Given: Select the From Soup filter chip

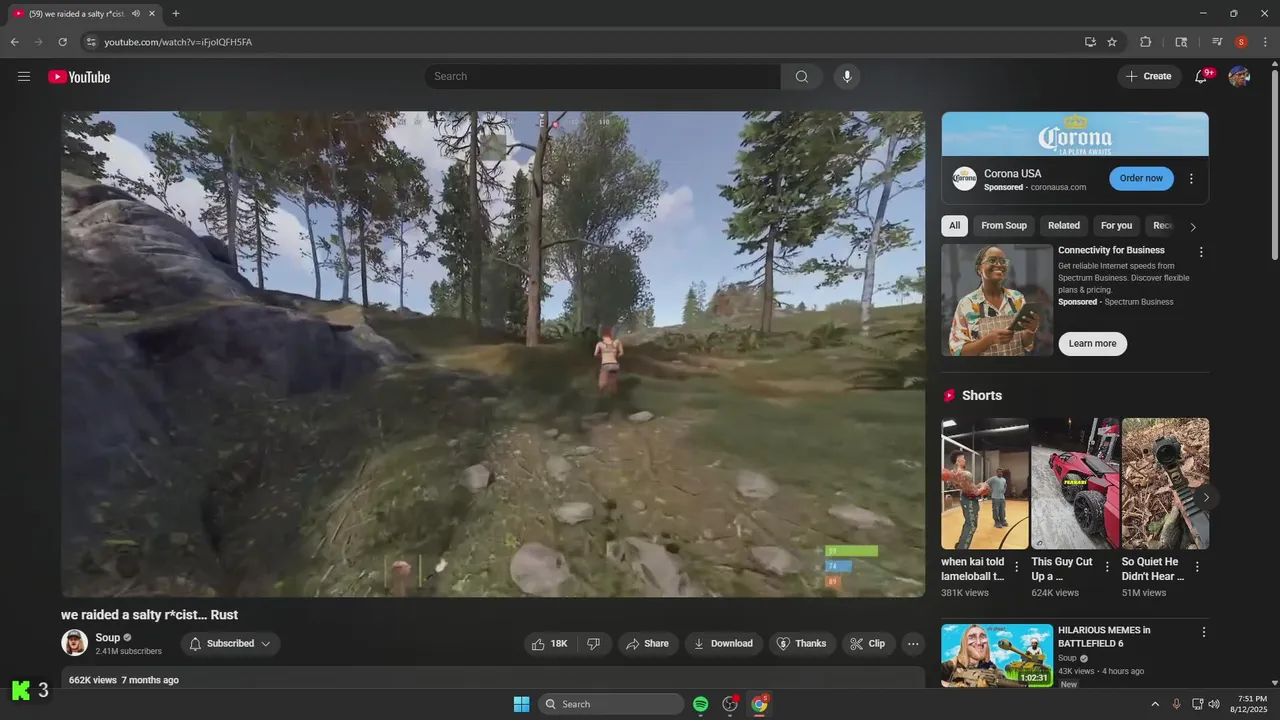Looking at the screenshot, I should 1004,226.
